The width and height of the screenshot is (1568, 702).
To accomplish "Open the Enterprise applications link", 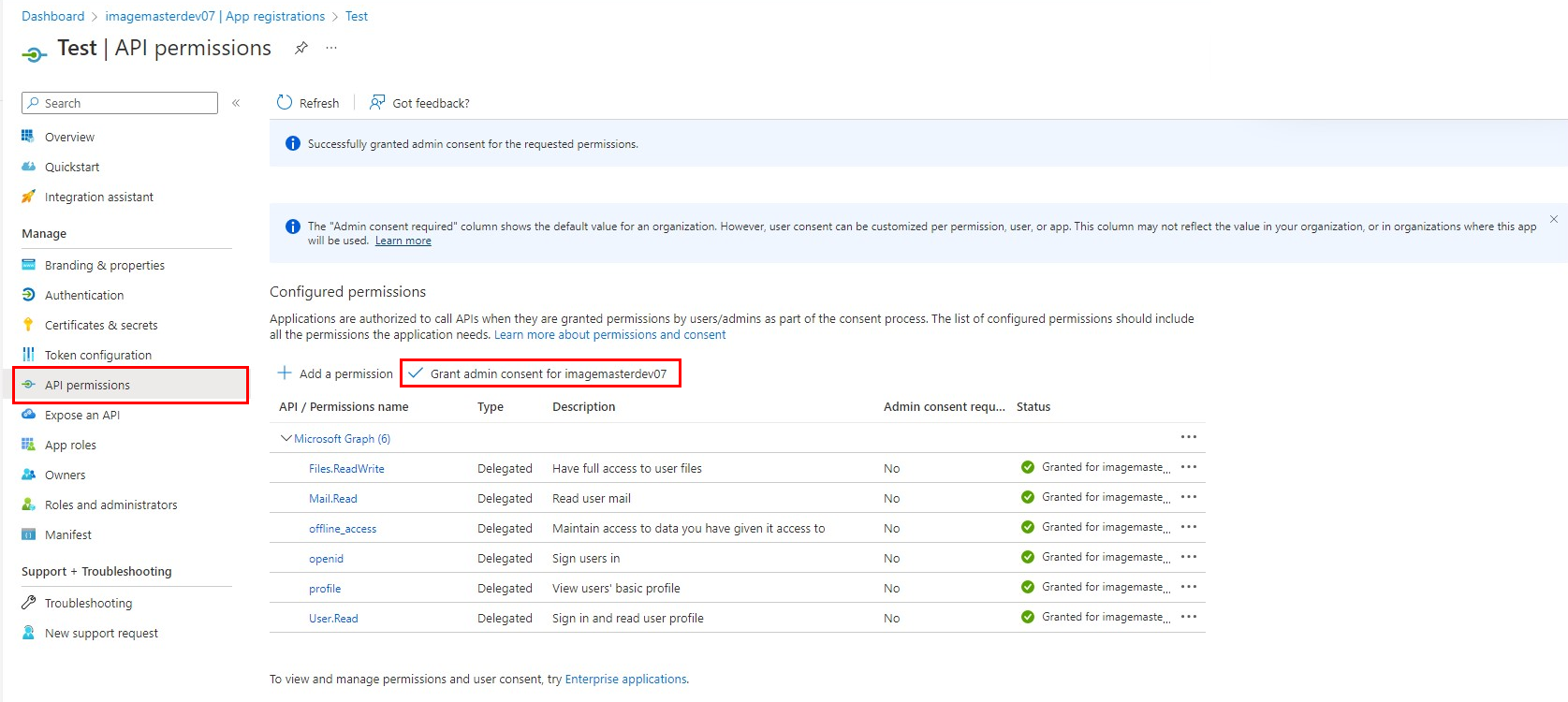I will pos(625,679).
